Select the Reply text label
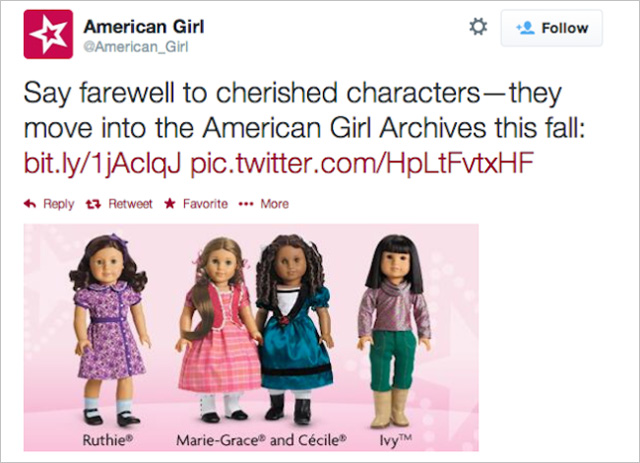The height and width of the screenshot is (463, 640). (58, 204)
